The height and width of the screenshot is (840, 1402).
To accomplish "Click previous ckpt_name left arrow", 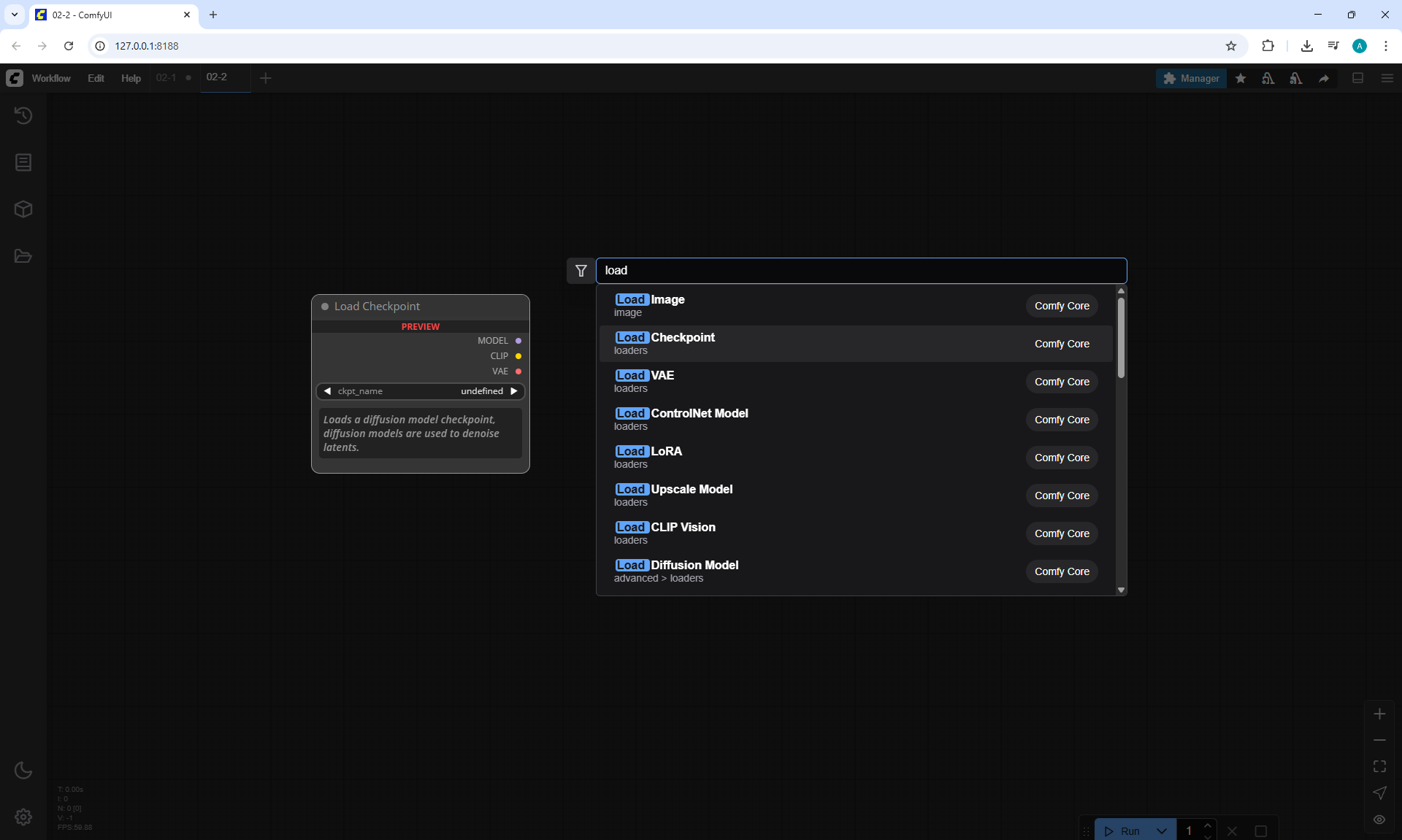I will 327,391.
